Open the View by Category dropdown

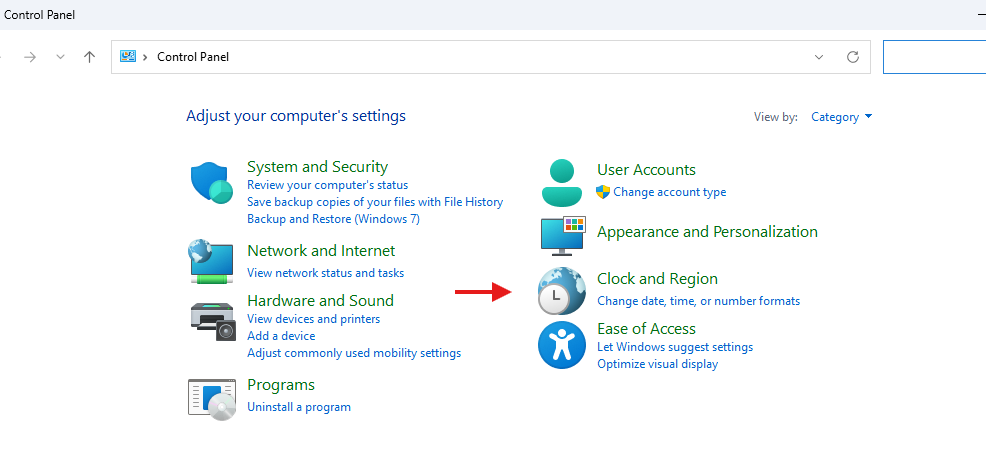(x=841, y=117)
